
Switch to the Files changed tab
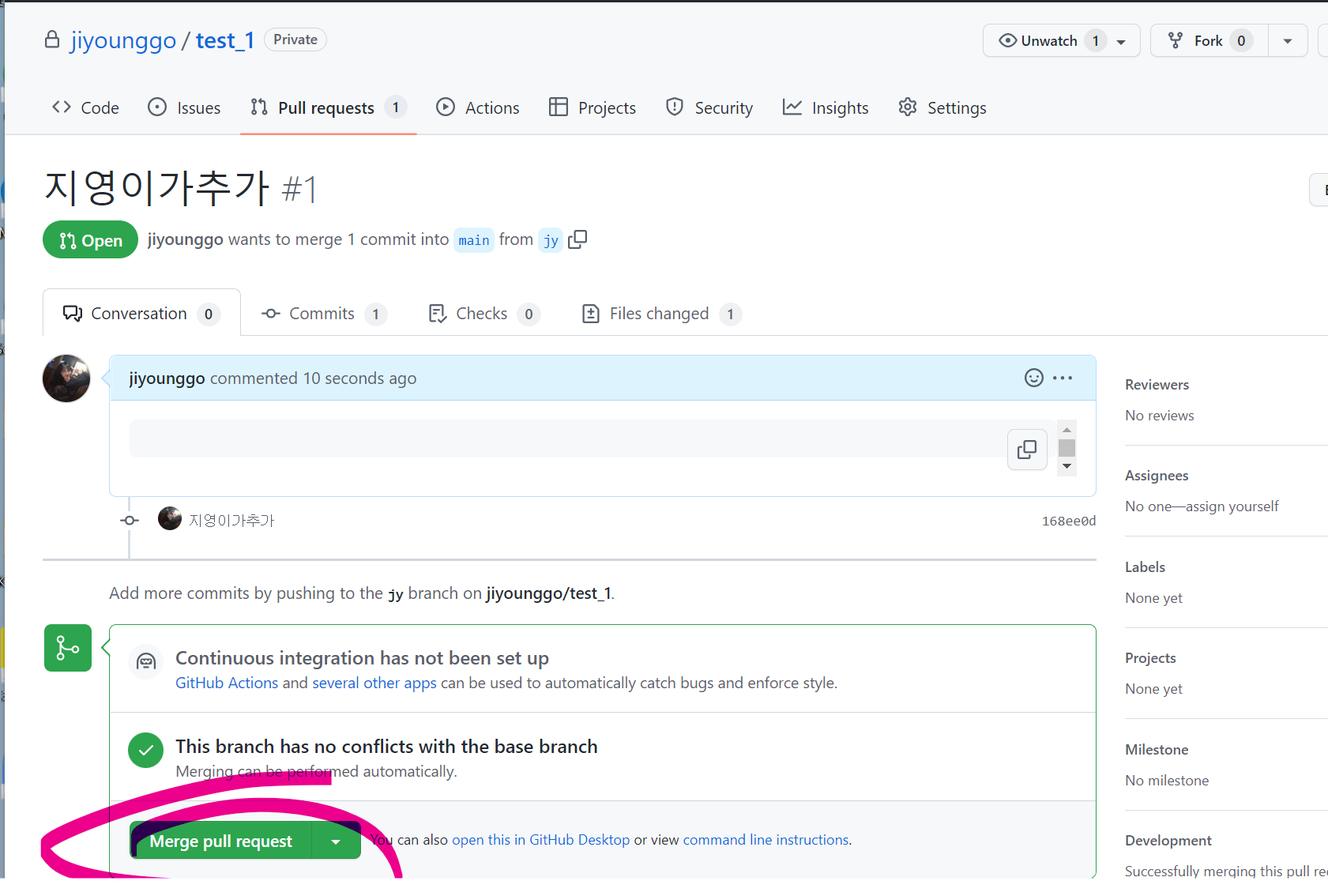tap(662, 314)
